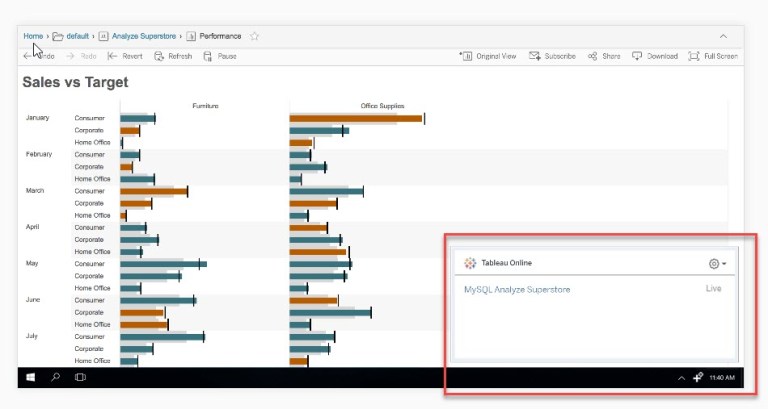Show hidden system tray icons
The width and height of the screenshot is (768, 409).
[x=682, y=378]
